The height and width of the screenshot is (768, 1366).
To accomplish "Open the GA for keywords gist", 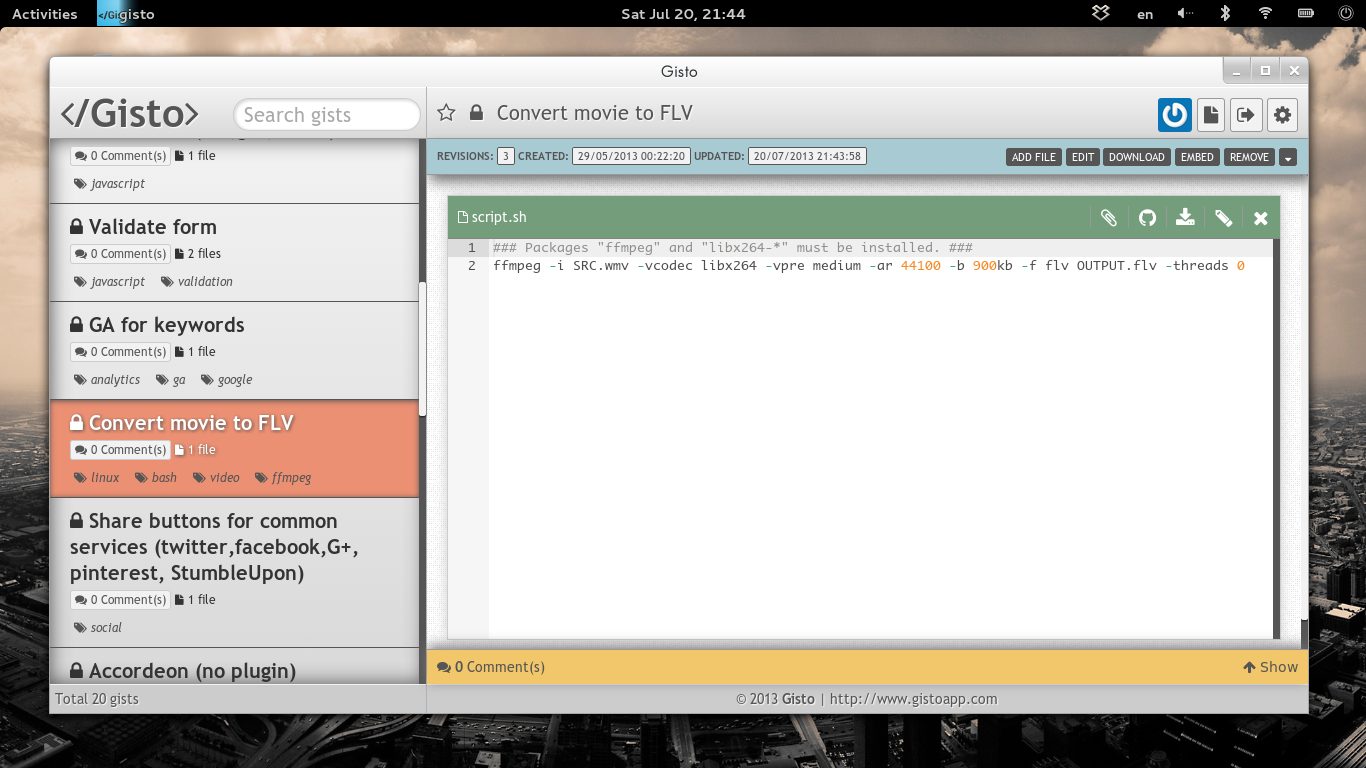I will (166, 325).
